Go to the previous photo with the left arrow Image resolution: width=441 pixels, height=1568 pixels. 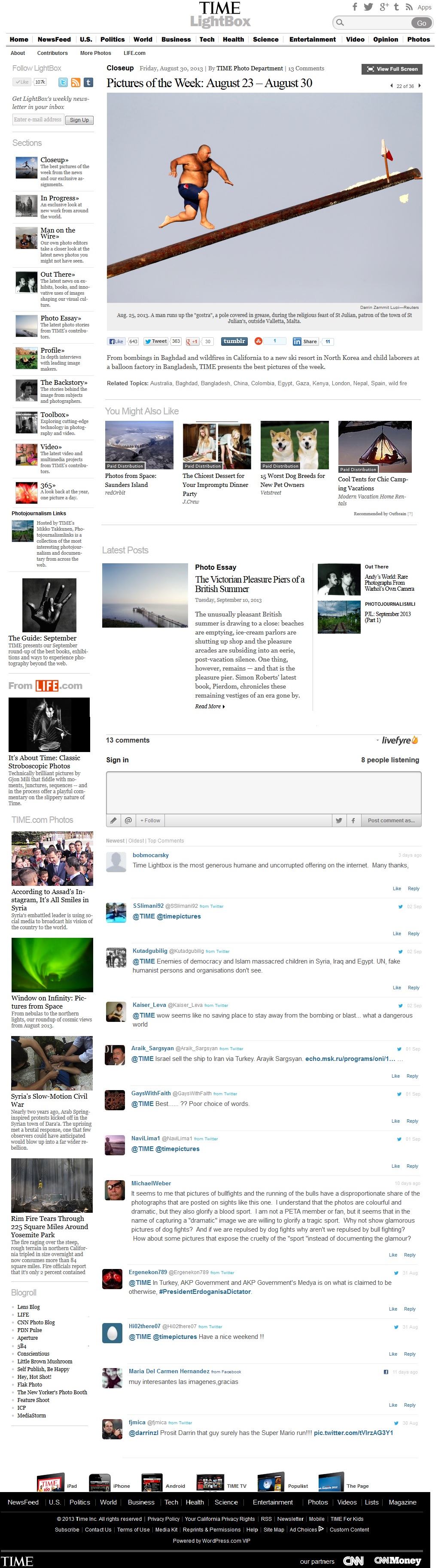pos(391,86)
